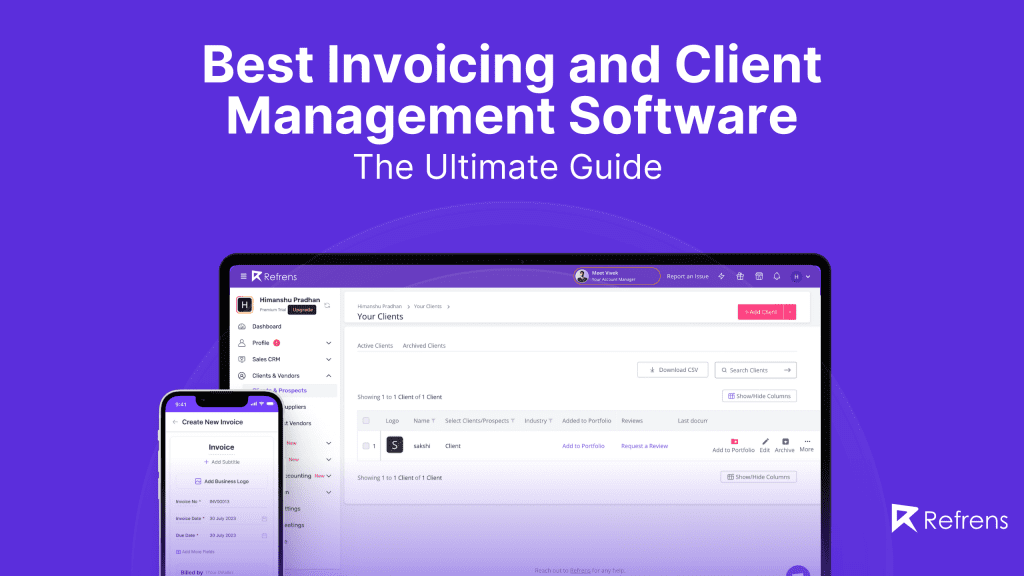
Task: Click inside the Search Clients field
Action: [x=755, y=370]
